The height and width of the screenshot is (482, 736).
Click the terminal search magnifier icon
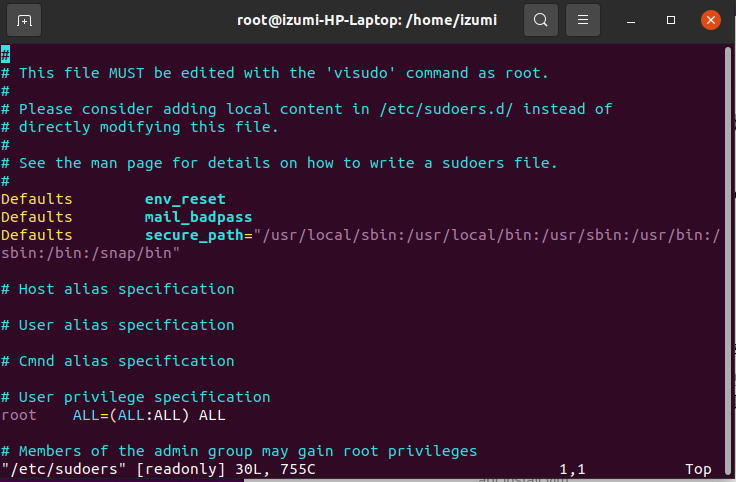click(541, 20)
